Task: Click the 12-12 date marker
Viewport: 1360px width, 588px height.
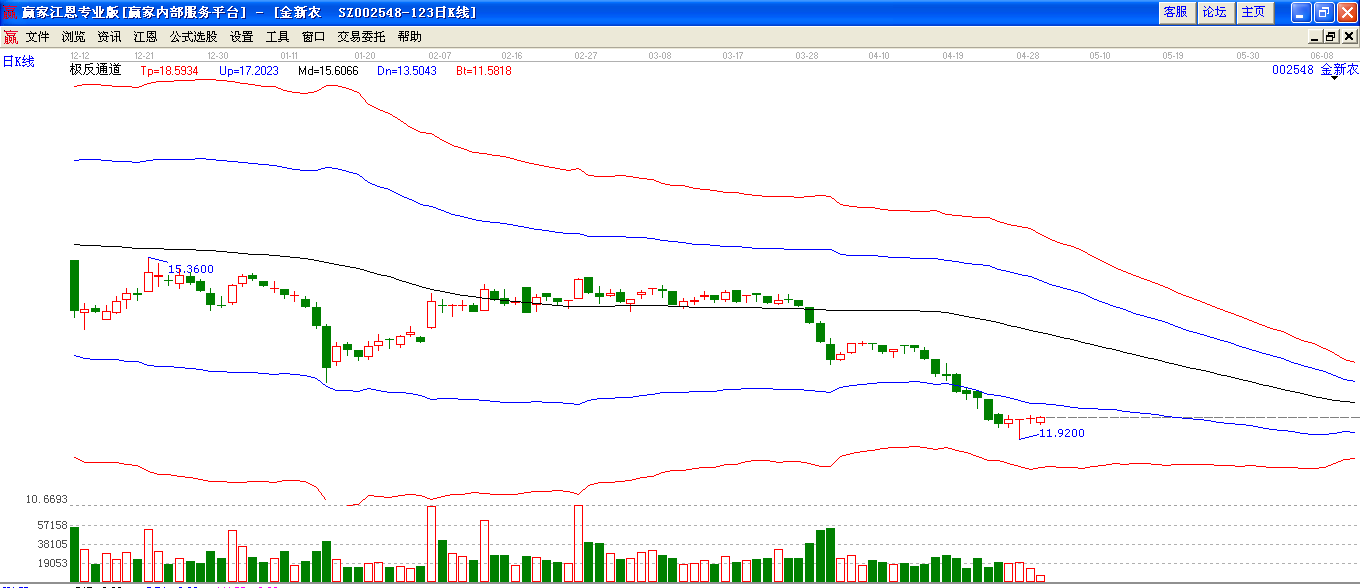Action: tap(80, 55)
